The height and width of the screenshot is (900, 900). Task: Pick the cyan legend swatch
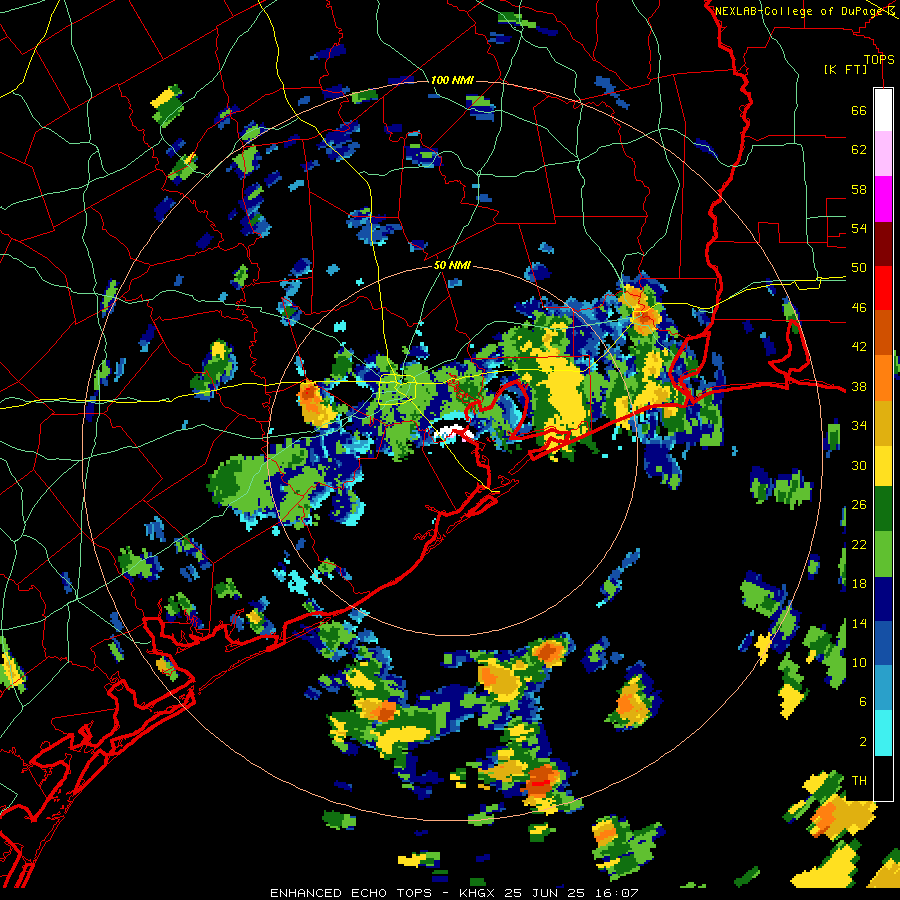pyautogui.click(x=883, y=733)
